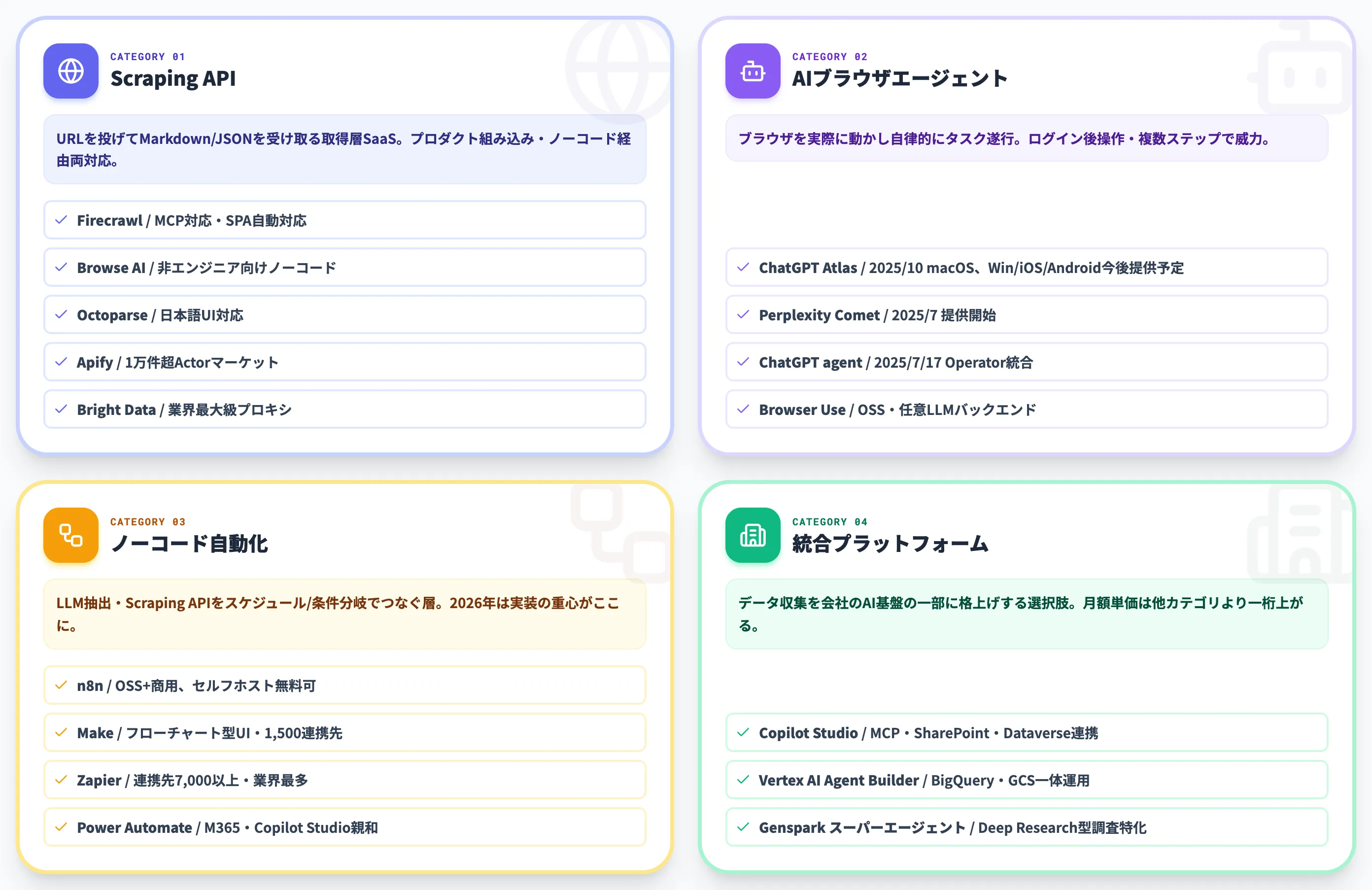Click the データ収集を会社のAI基盤 description box

pos(1027,614)
